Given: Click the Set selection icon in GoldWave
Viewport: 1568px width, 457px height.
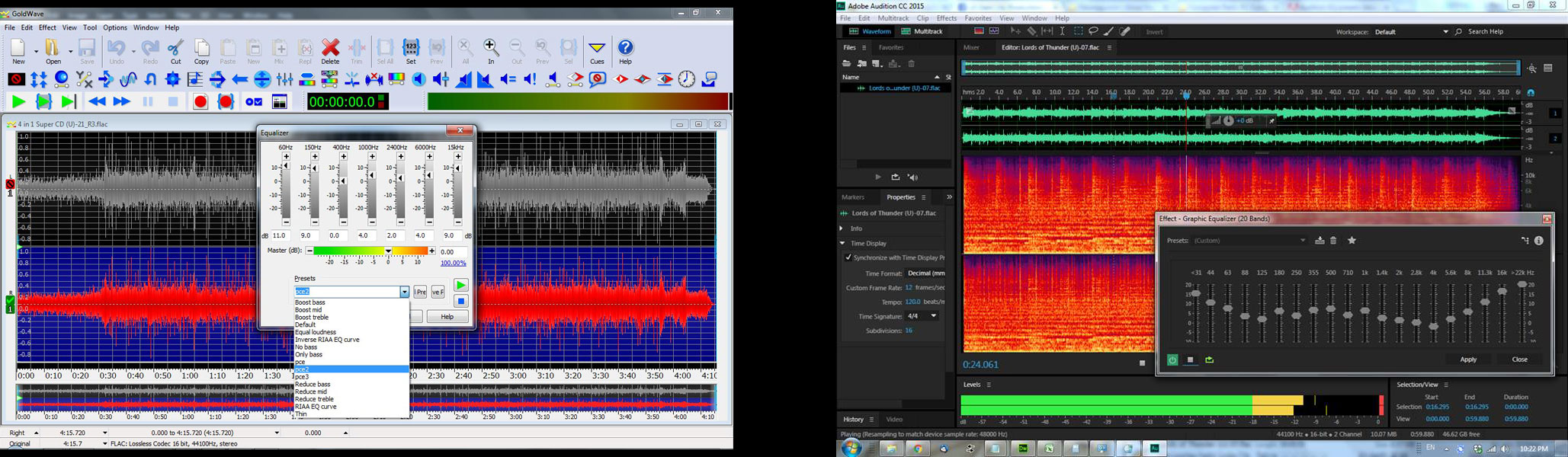Looking at the screenshot, I should pyautogui.click(x=411, y=52).
